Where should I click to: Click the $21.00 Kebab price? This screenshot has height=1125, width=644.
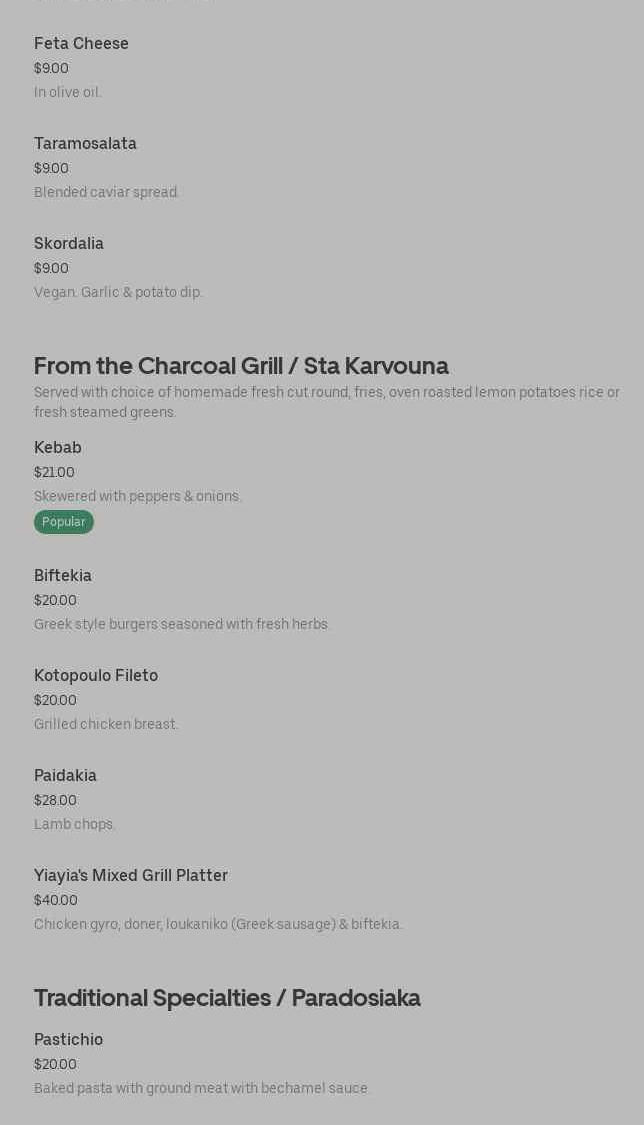click(54, 473)
